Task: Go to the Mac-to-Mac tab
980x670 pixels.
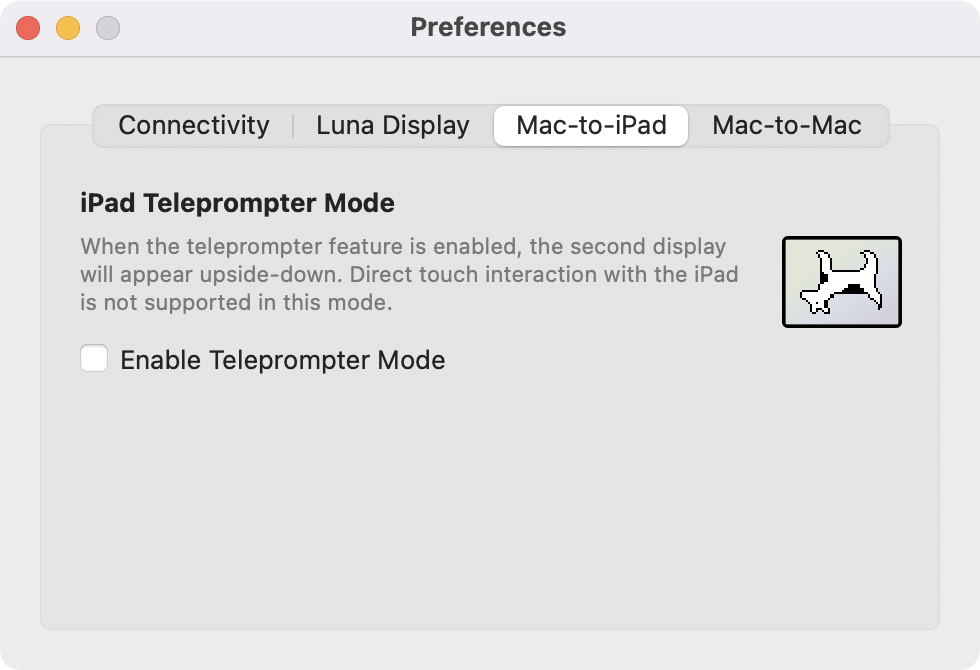Action: 786,126
